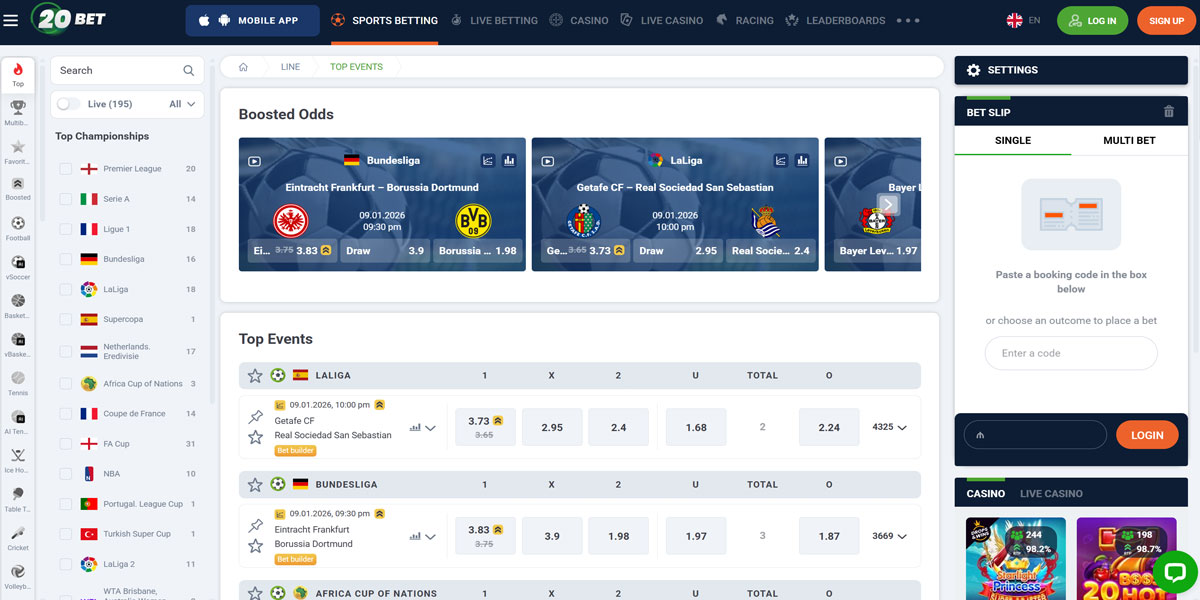Expand the All filter dropdown

pos(182,103)
